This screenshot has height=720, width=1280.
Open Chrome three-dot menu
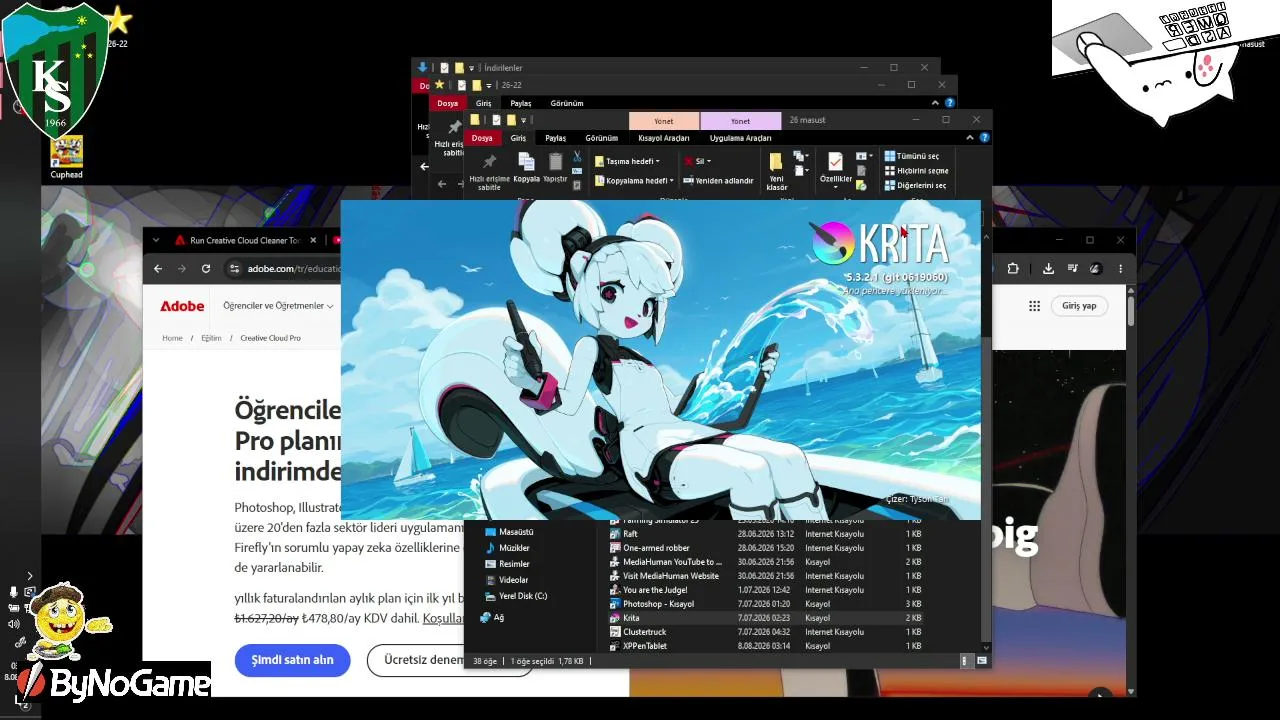pyautogui.click(x=1120, y=268)
